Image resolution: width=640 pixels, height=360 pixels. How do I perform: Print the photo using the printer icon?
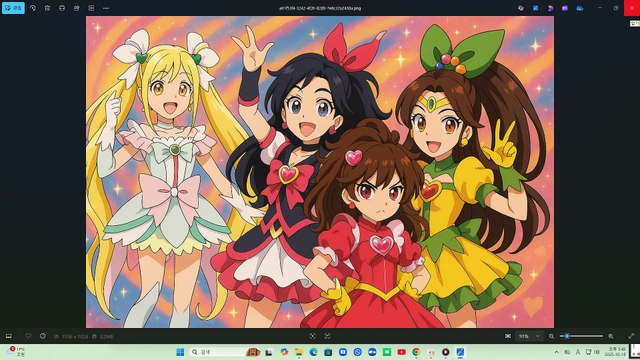click(x=62, y=8)
